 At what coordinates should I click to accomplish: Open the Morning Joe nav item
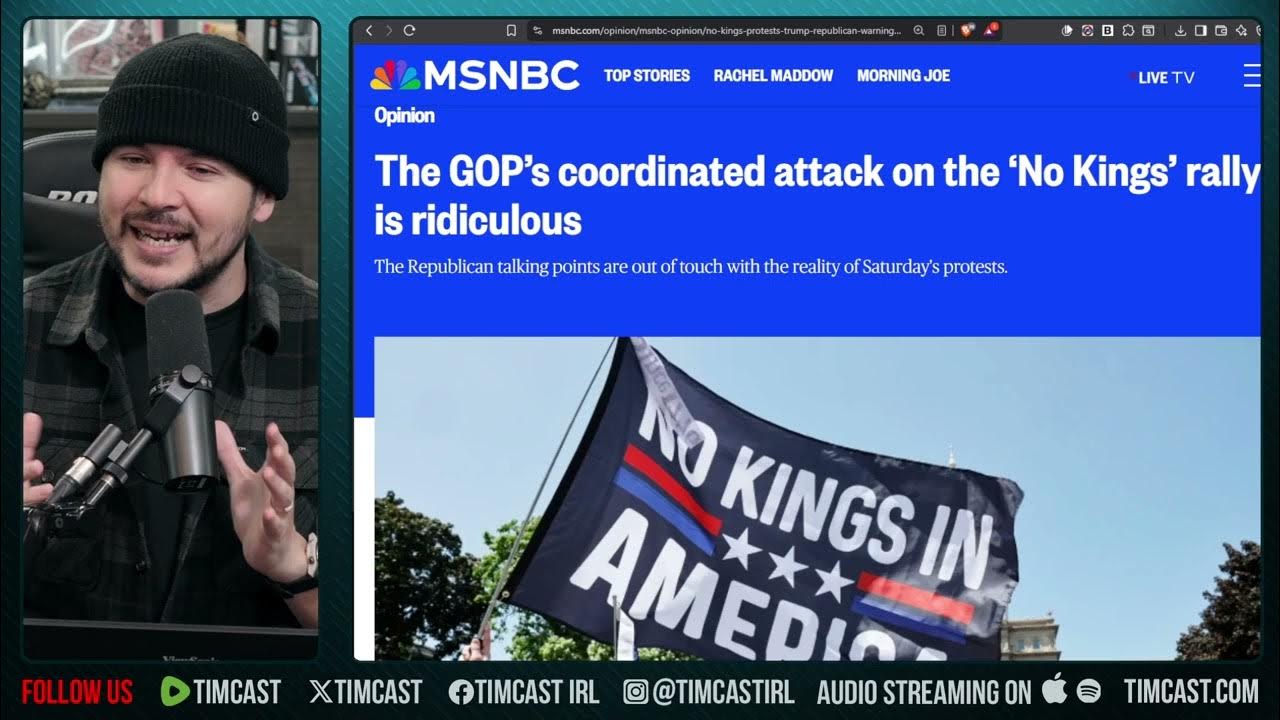coord(903,75)
